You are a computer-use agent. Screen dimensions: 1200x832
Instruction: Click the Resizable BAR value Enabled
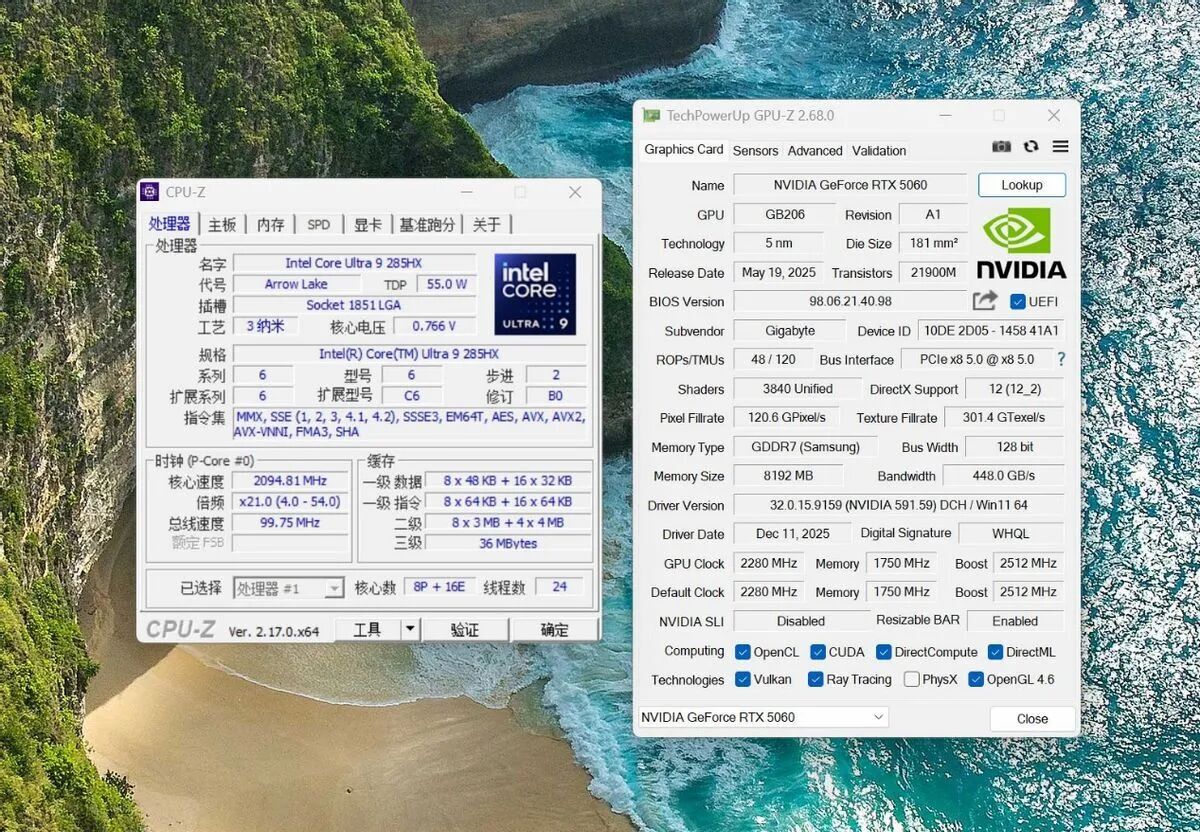tap(1015, 621)
